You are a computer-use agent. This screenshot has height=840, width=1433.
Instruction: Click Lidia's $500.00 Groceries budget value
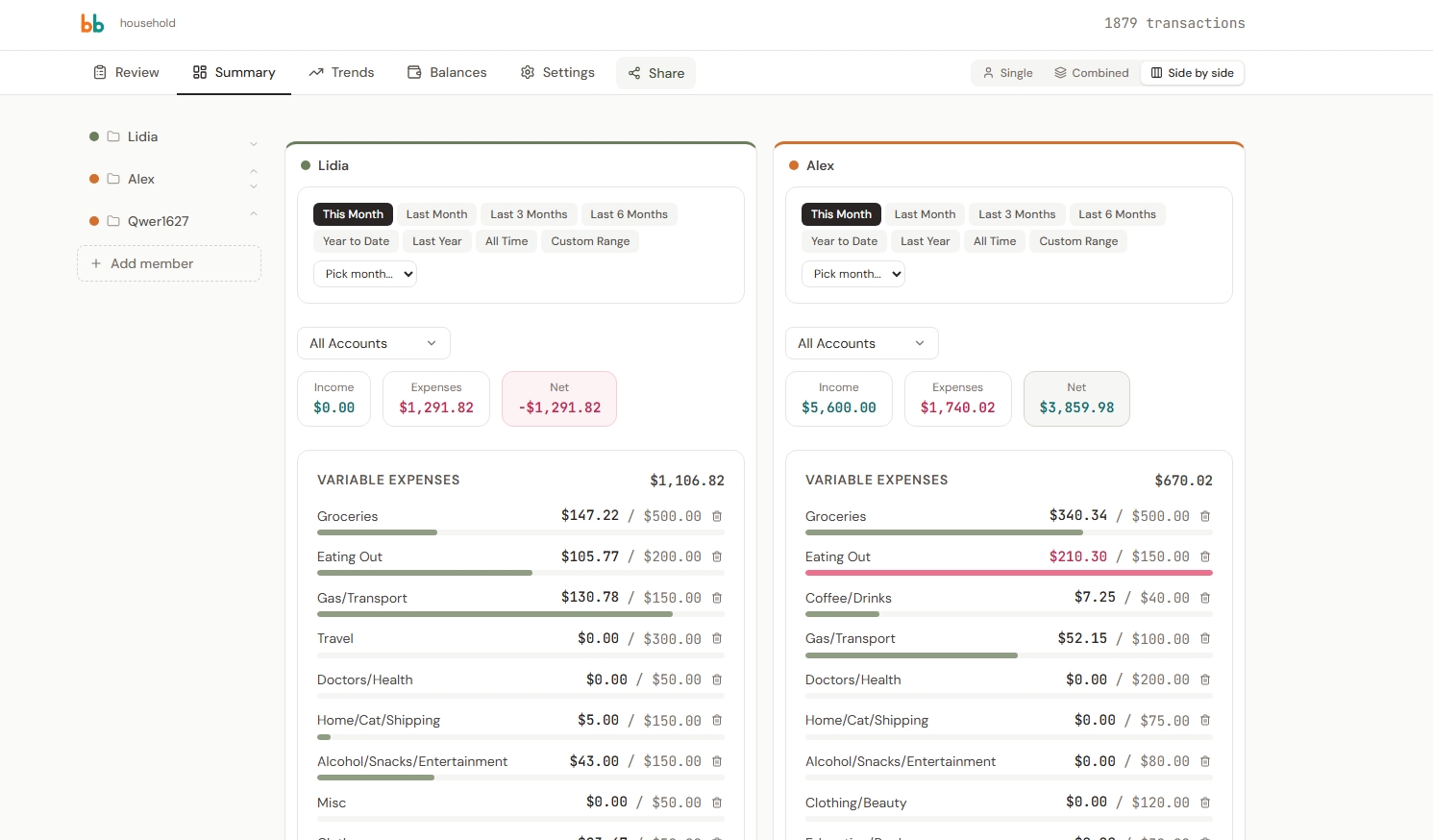tap(673, 516)
